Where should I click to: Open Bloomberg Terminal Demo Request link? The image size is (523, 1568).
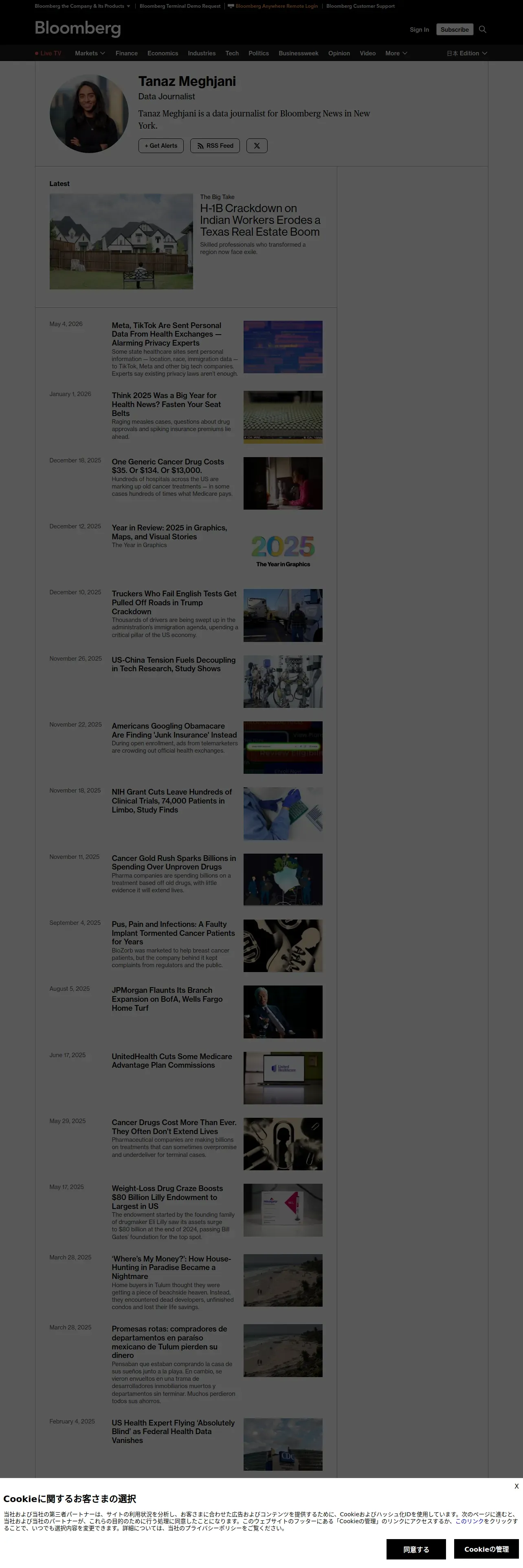click(x=180, y=6)
